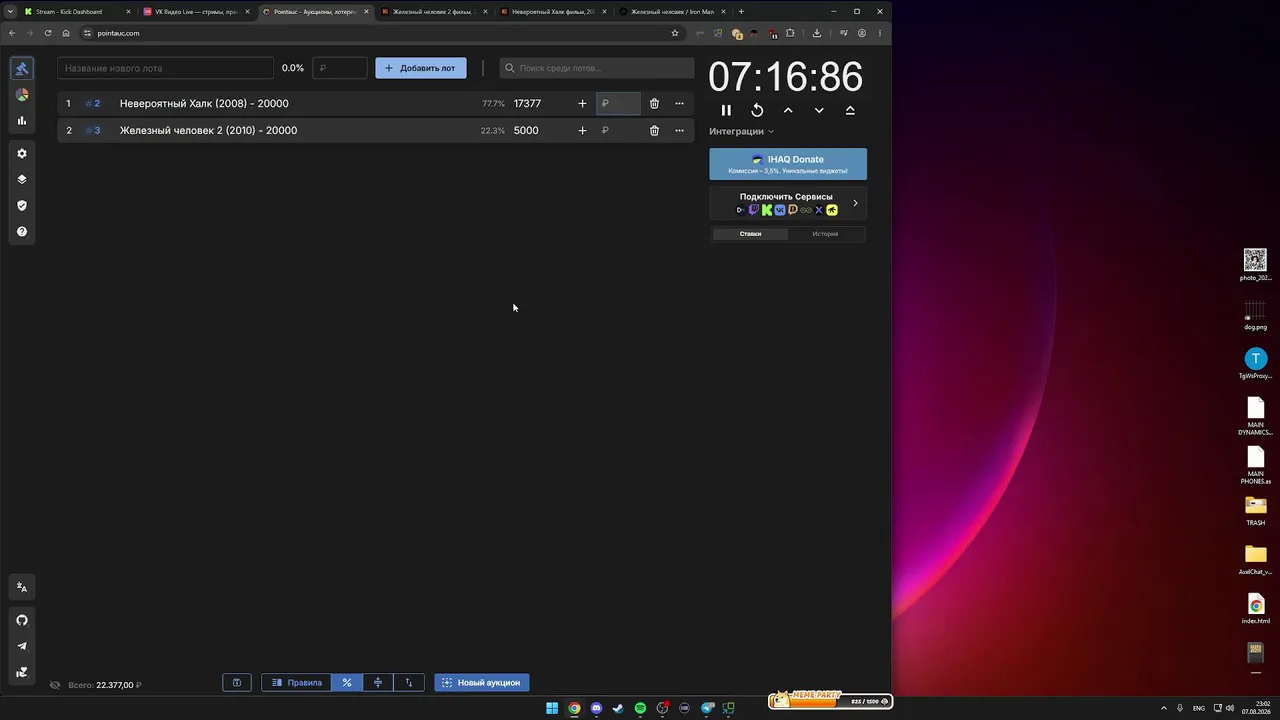Expand the Интеграции section

742,131
